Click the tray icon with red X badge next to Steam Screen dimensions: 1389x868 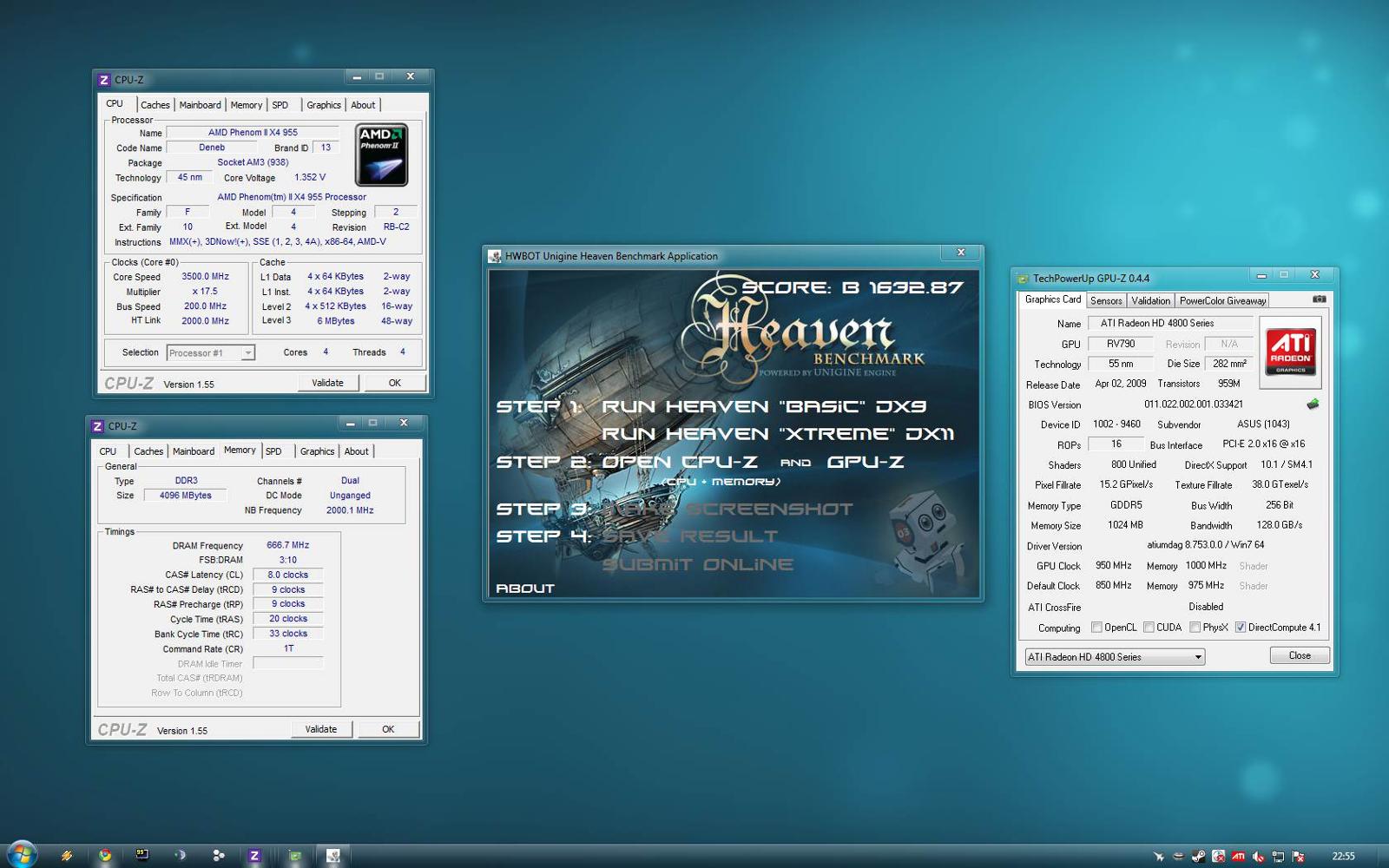[x=1218, y=857]
